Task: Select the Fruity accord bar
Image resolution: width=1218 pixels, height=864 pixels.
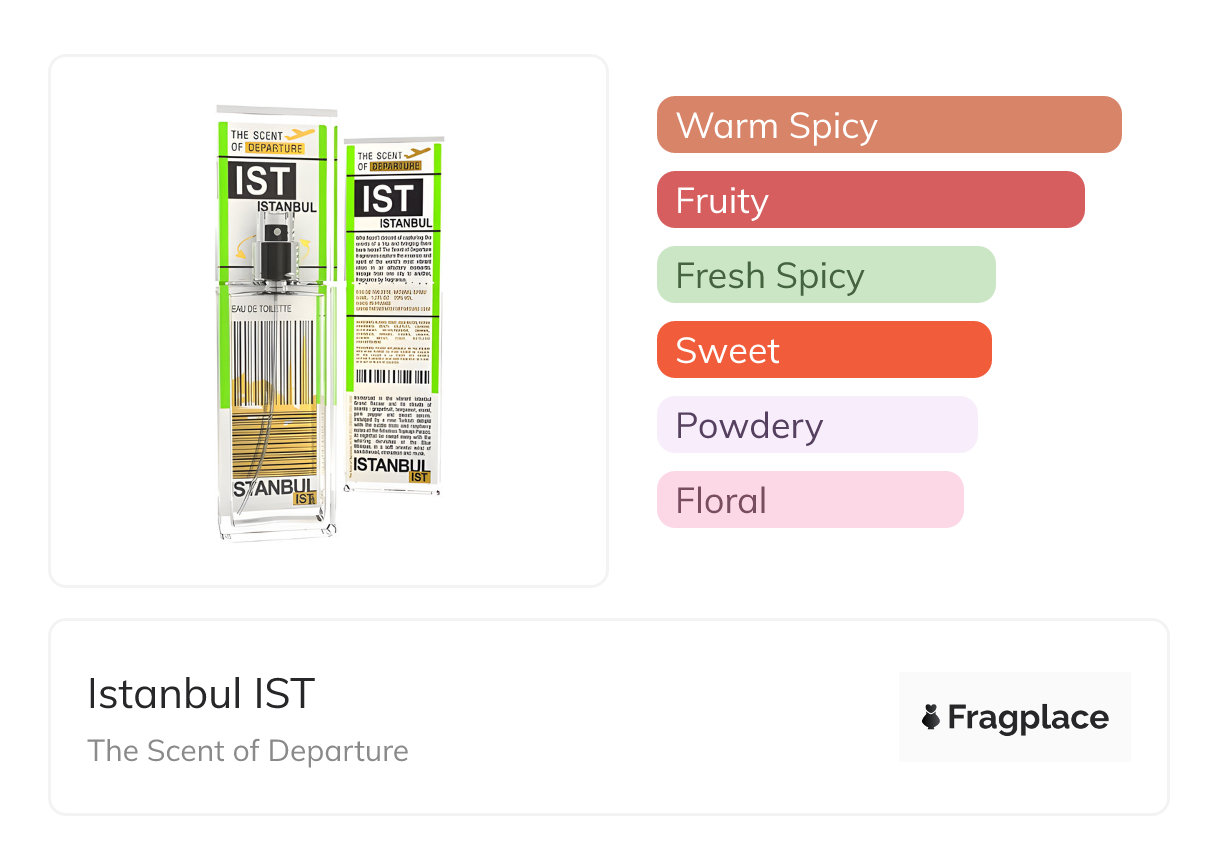Action: (x=870, y=200)
